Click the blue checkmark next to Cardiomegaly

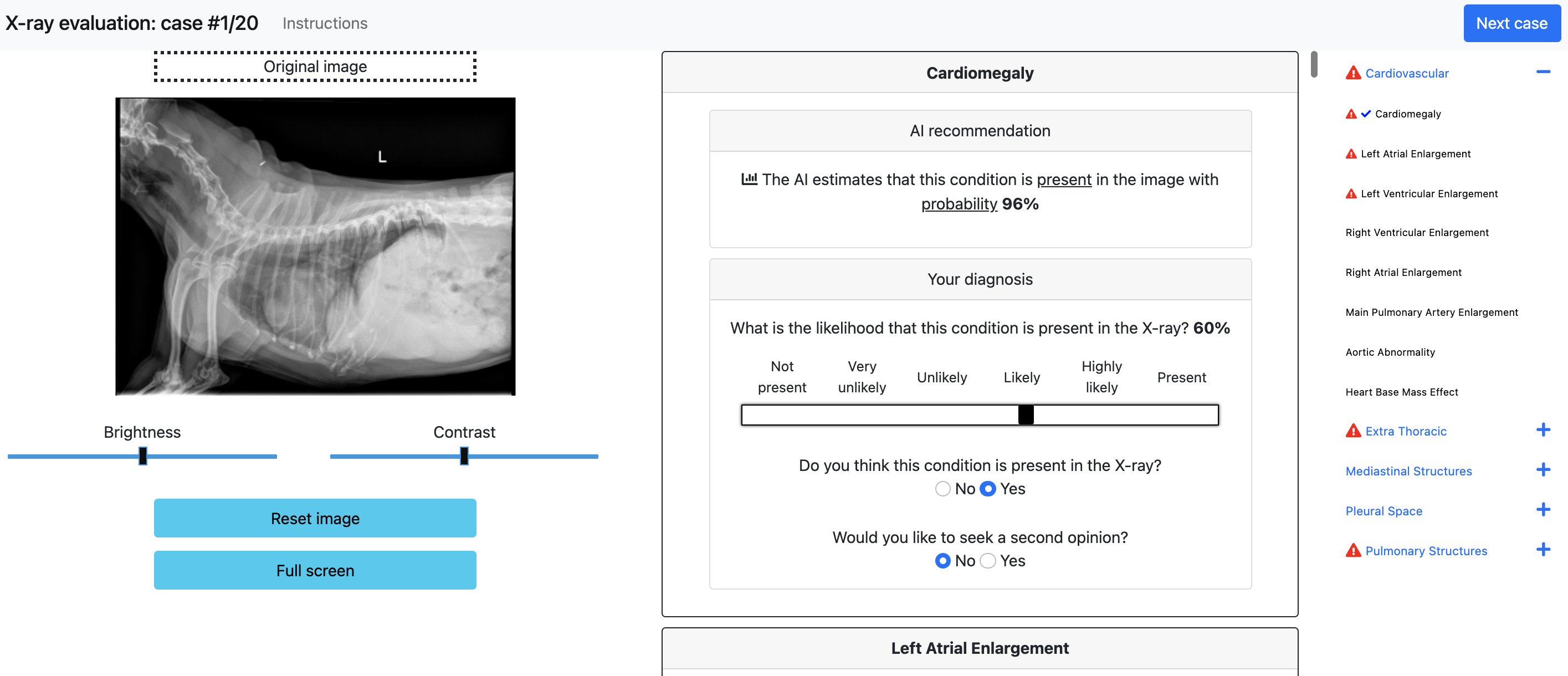tap(1366, 114)
